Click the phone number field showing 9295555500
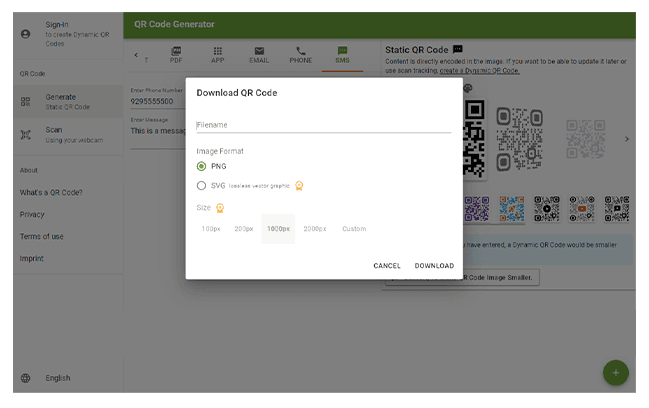This screenshot has height=408, width=649. click(x=157, y=101)
